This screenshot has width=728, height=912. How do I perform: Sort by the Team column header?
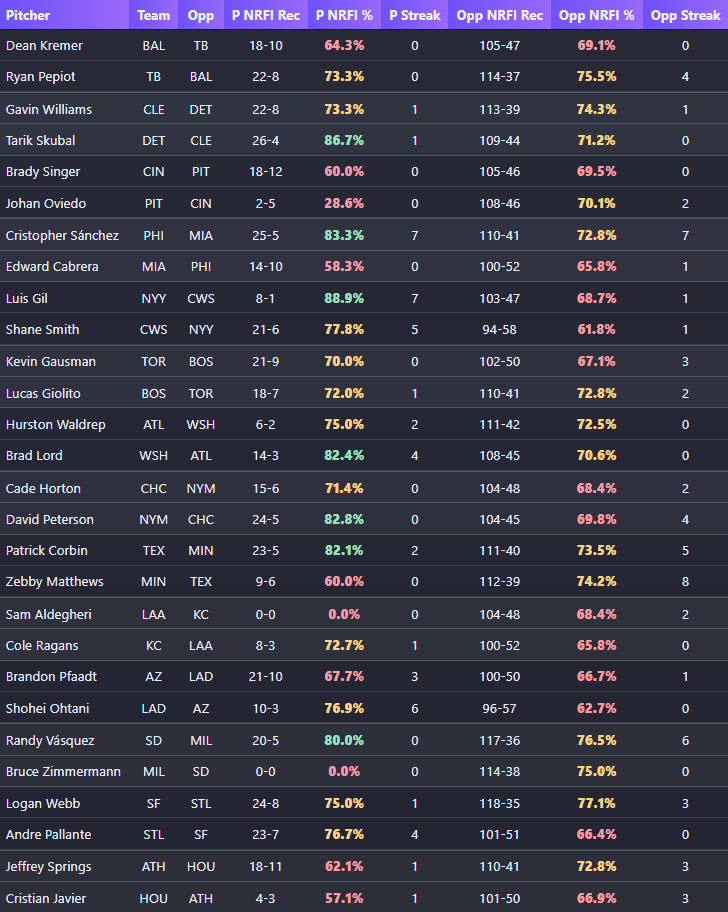pyautogui.click(x=154, y=15)
